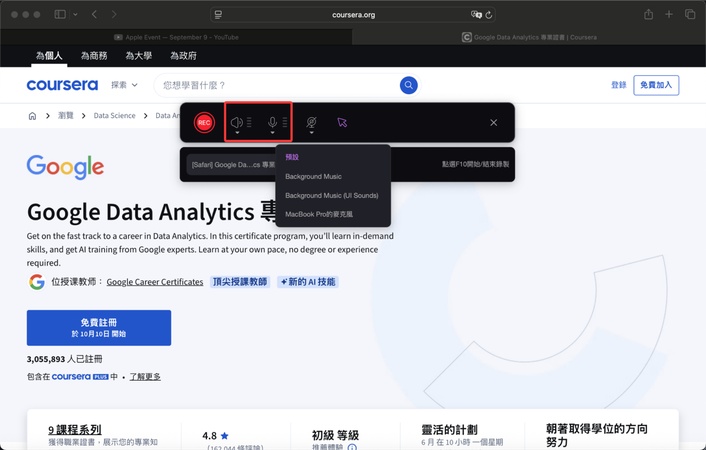Expand the speaker audio source dropdown arrow

coord(237,134)
